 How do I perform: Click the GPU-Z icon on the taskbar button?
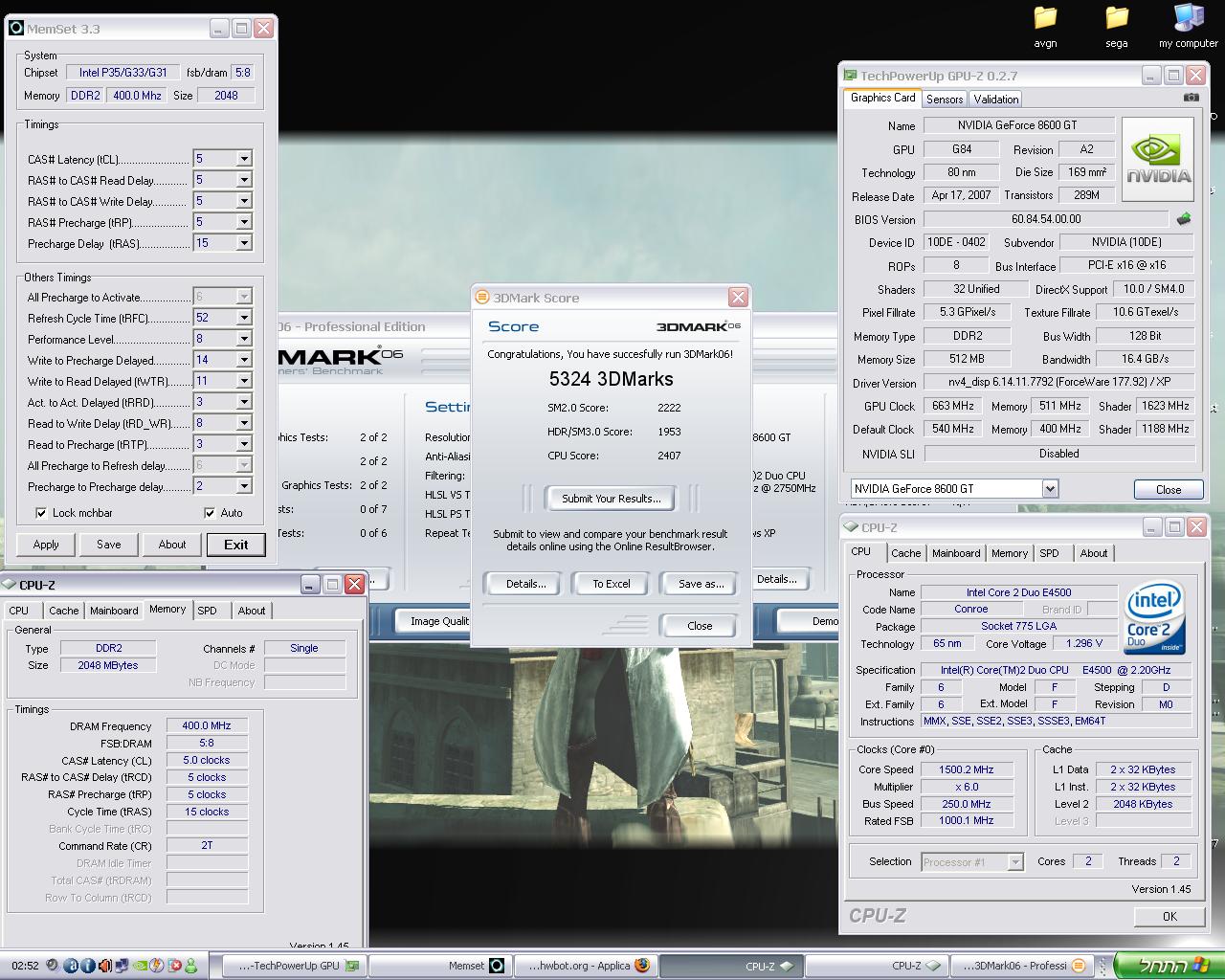[x=352, y=966]
